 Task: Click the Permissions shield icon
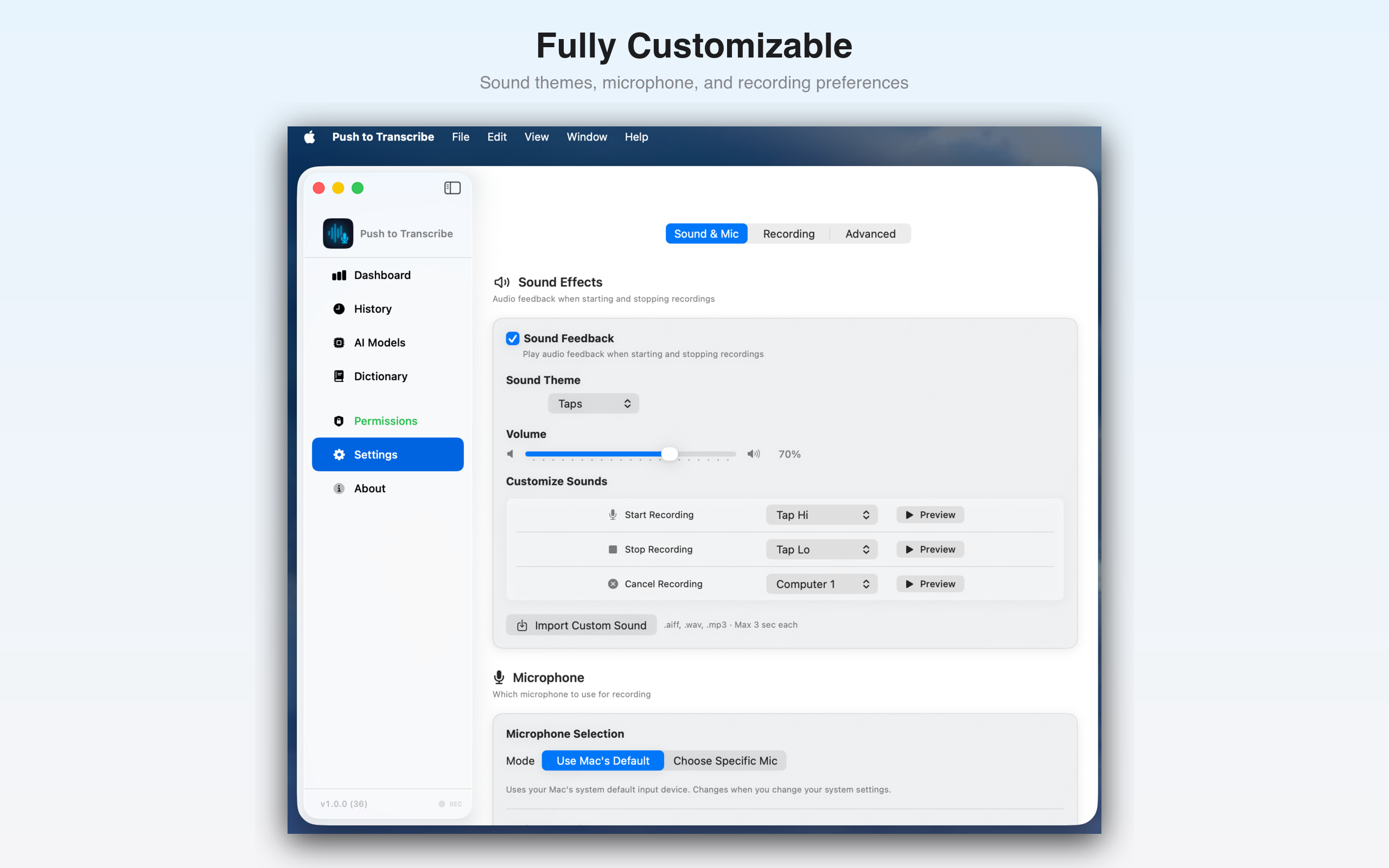pyautogui.click(x=339, y=421)
